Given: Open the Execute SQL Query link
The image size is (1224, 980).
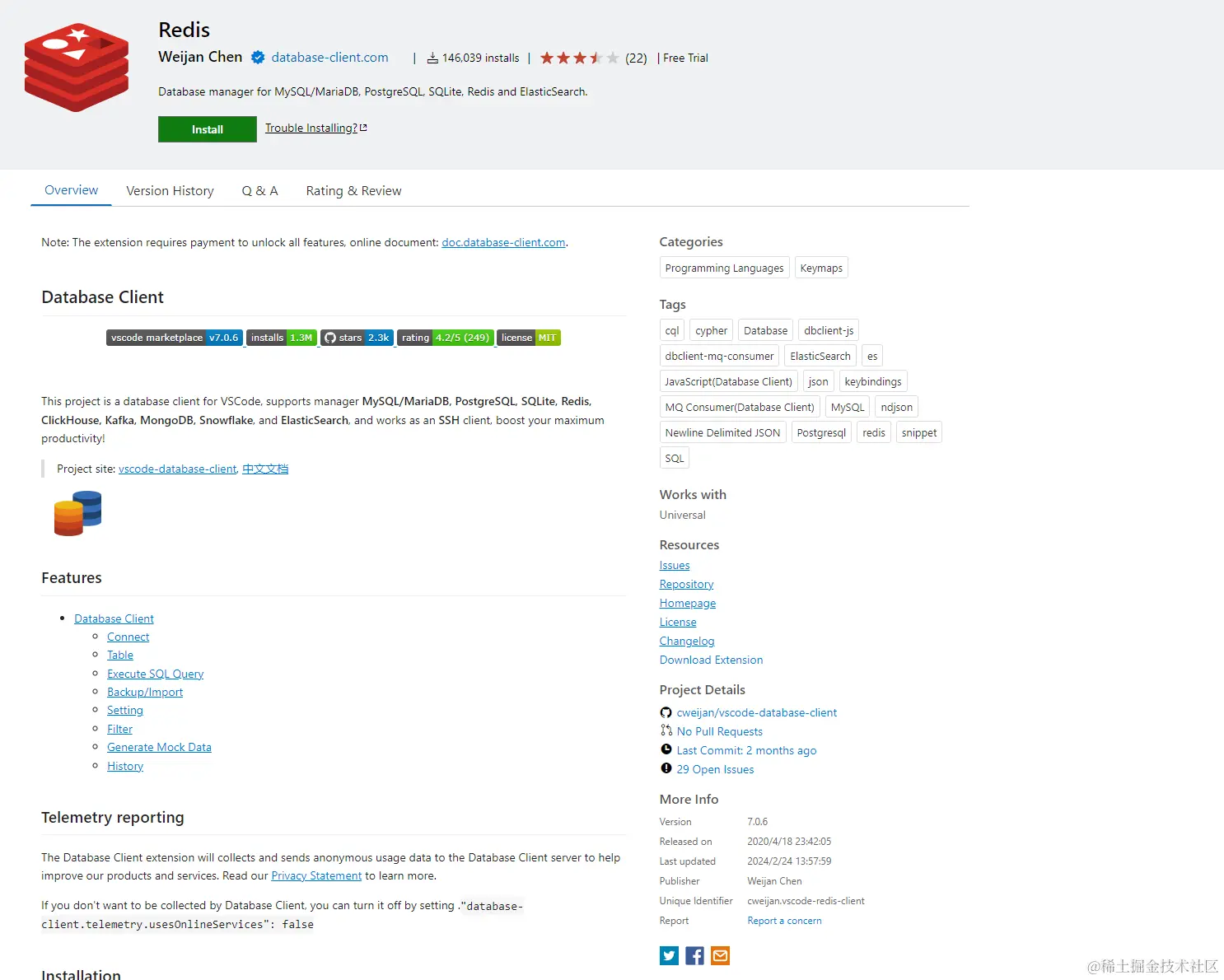Looking at the screenshot, I should pos(155,674).
